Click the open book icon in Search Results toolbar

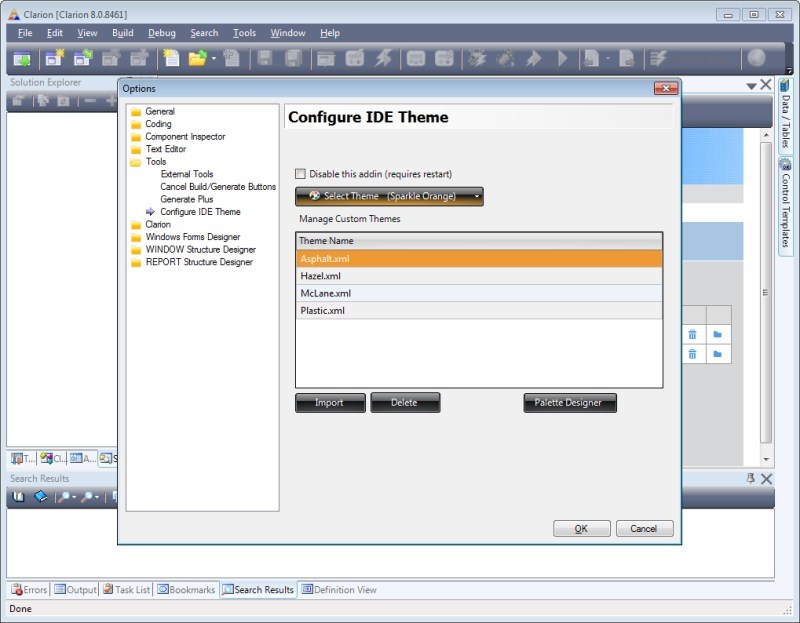pyautogui.click(x=18, y=496)
